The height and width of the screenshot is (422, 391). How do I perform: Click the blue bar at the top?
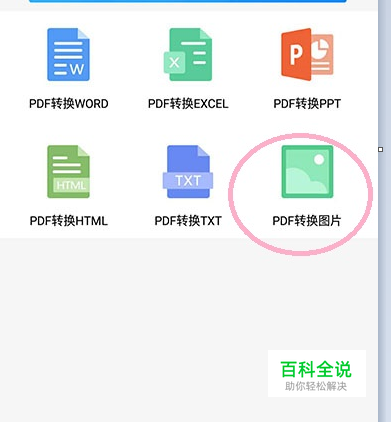click(x=188, y=1)
